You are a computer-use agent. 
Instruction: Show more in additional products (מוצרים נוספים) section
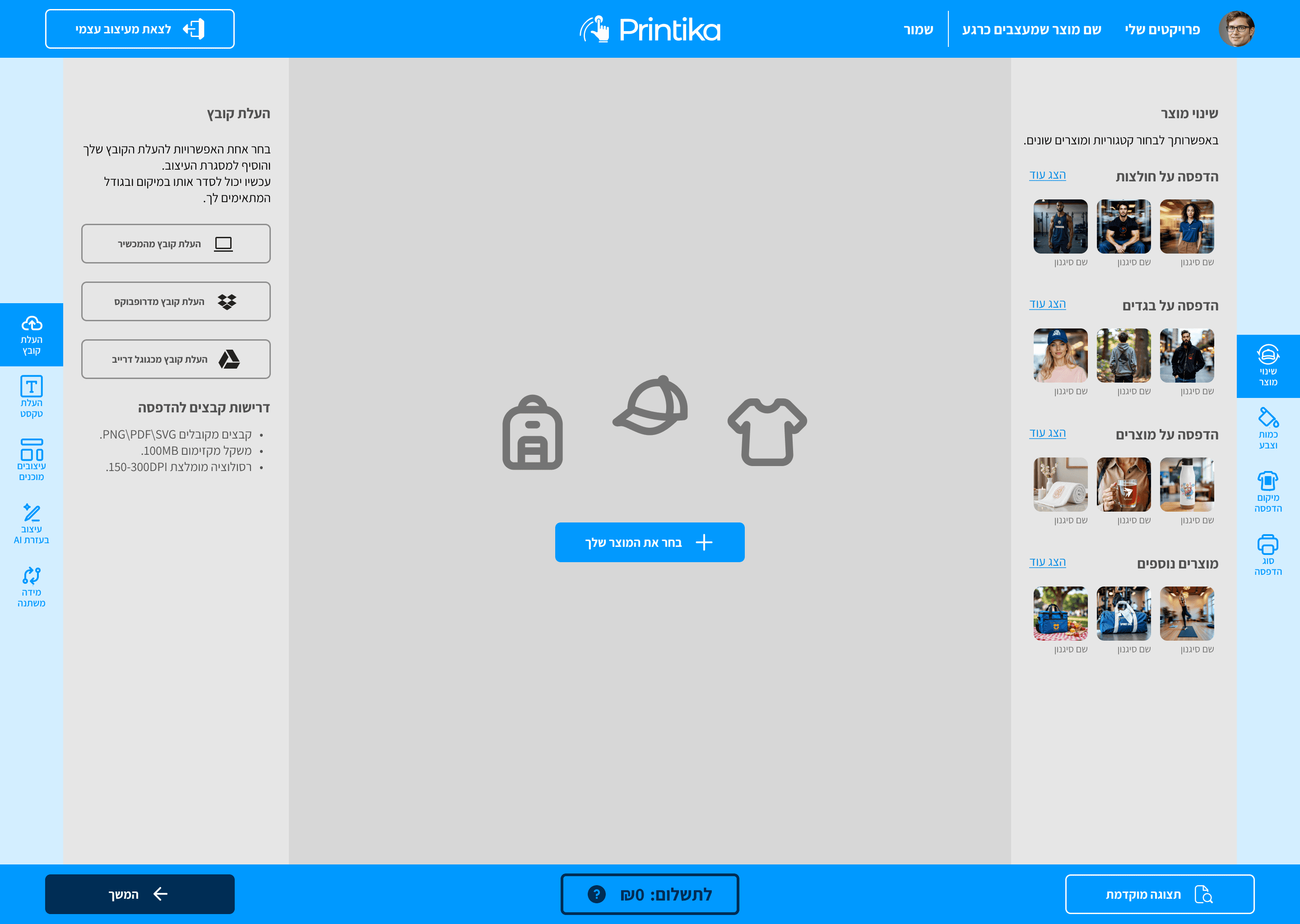(x=1047, y=562)
